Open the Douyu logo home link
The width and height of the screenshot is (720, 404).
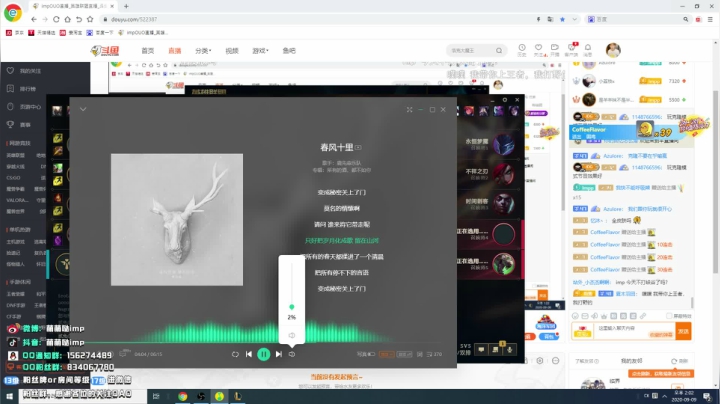coord(105,50)
